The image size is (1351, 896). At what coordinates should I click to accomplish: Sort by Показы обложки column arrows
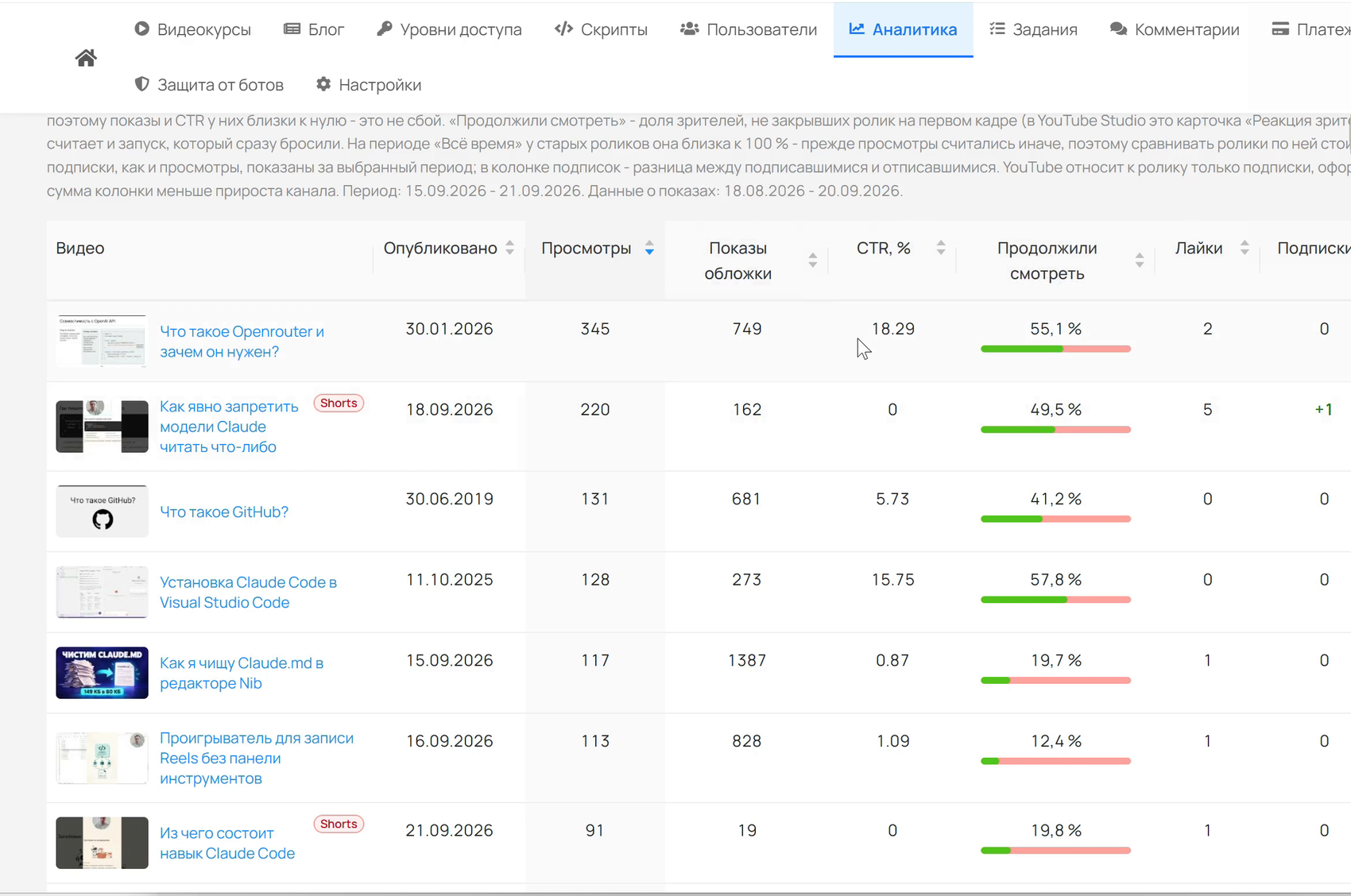pyautogui.click(x=812, y=261)
